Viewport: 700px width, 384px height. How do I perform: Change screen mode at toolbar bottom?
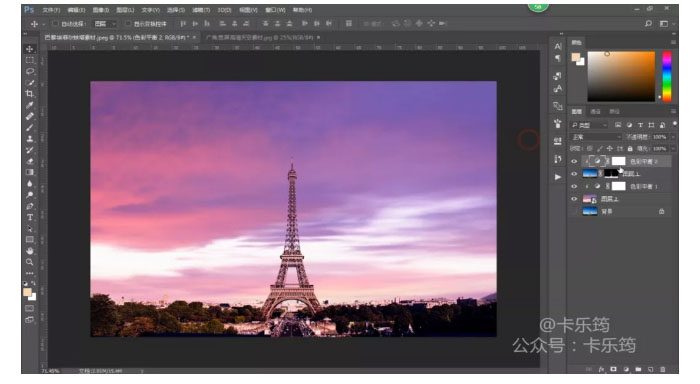pos(30,320)
